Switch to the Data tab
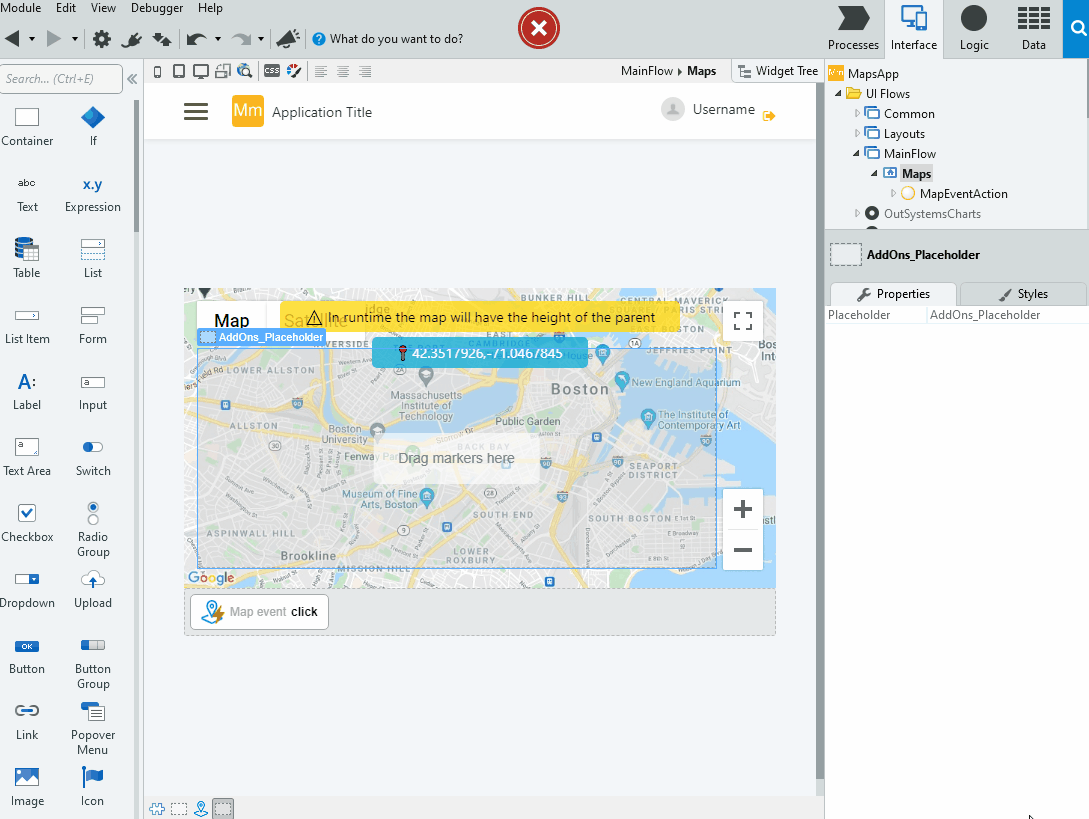Viewport: 1089px width, 819px height. coord(1033,28)
